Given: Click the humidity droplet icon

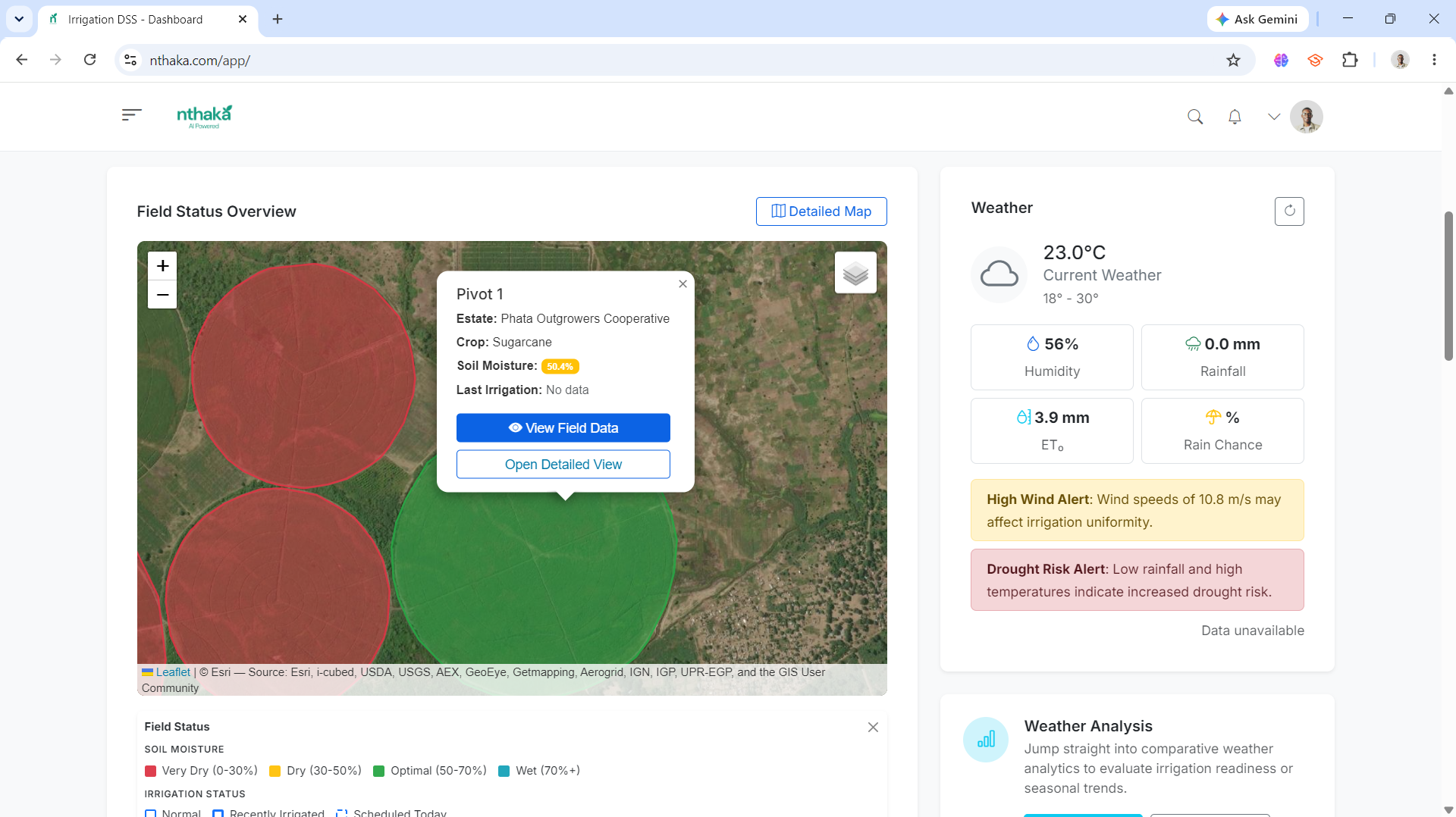Looking at the screenshot, I should tap(1033, 344).
